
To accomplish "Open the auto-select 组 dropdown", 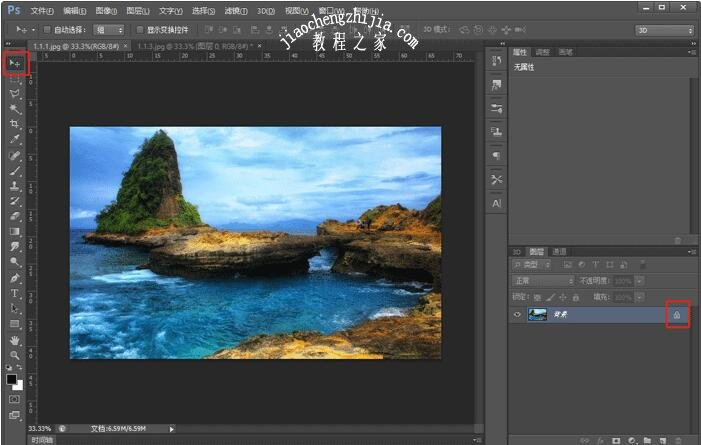I will 109,30.
